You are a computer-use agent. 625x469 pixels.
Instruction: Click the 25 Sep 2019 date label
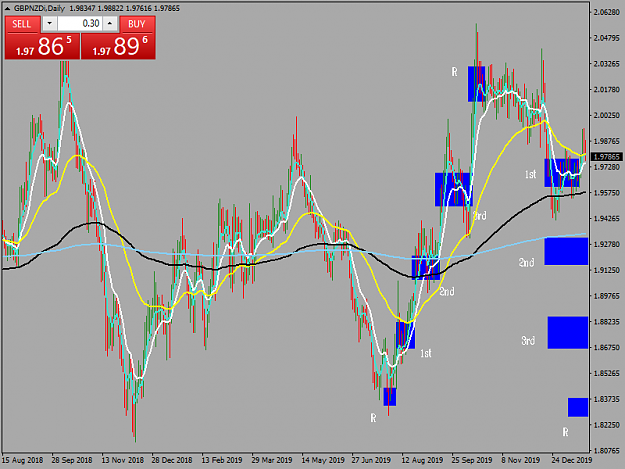tap(472, 460)
